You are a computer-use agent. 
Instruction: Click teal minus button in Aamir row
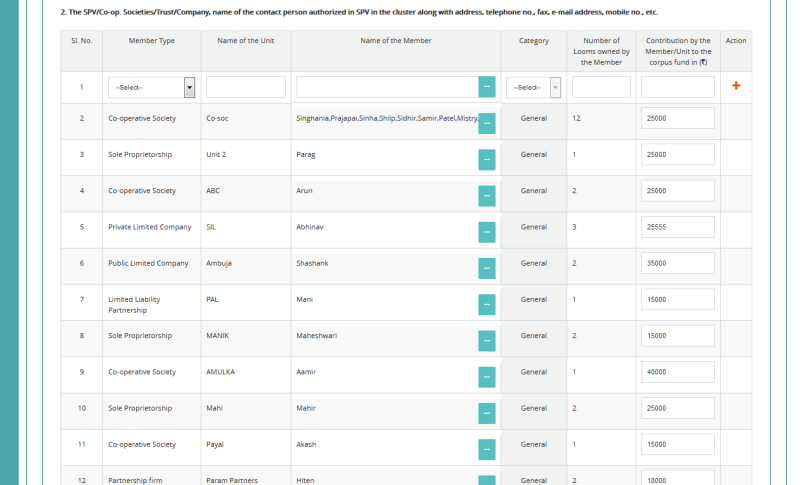487,377
